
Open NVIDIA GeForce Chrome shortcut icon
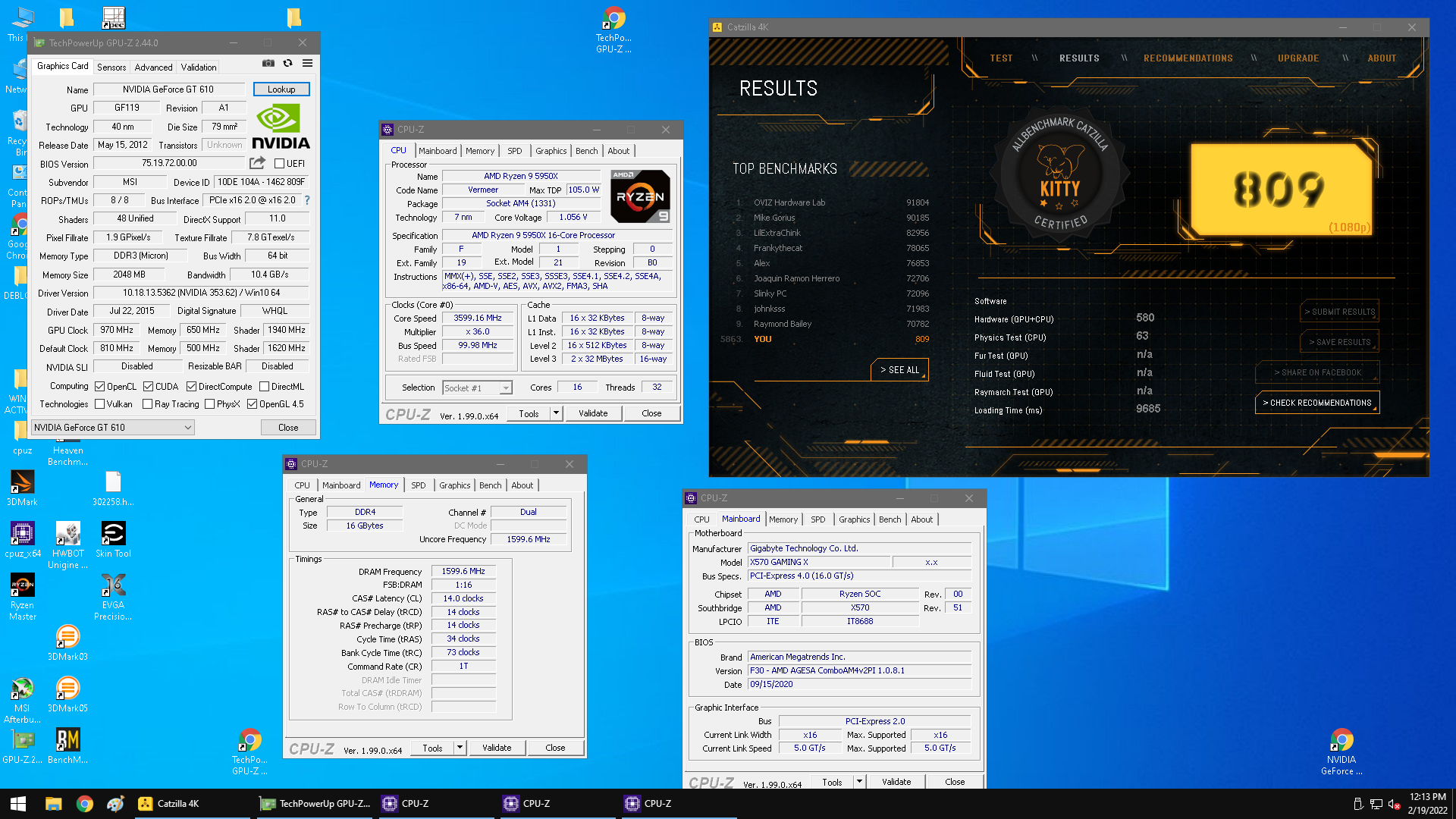tap(1341, 751)
